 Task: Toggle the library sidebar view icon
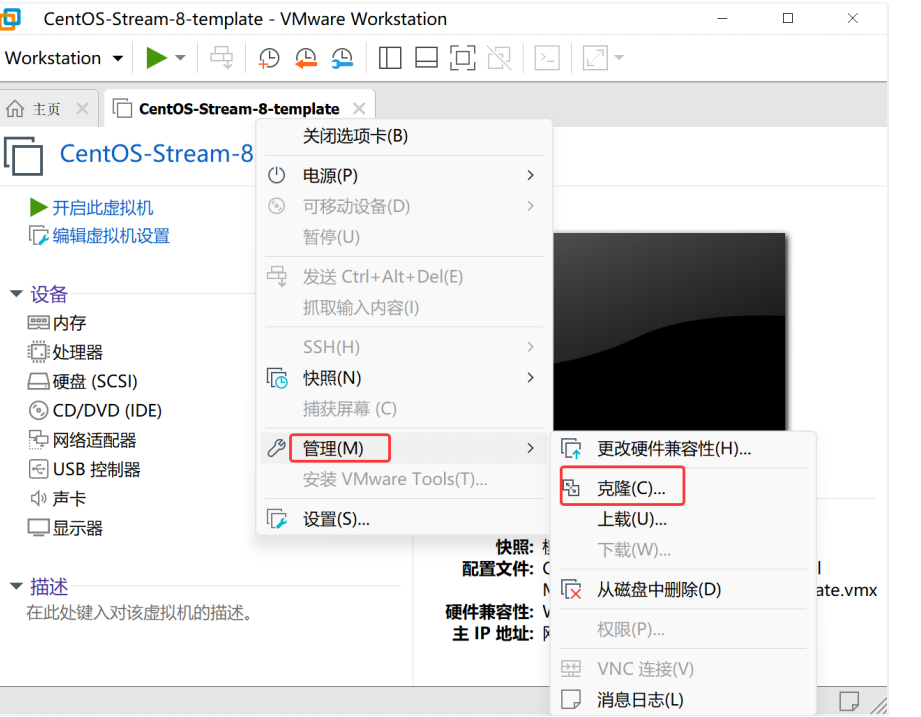(390, 58)
